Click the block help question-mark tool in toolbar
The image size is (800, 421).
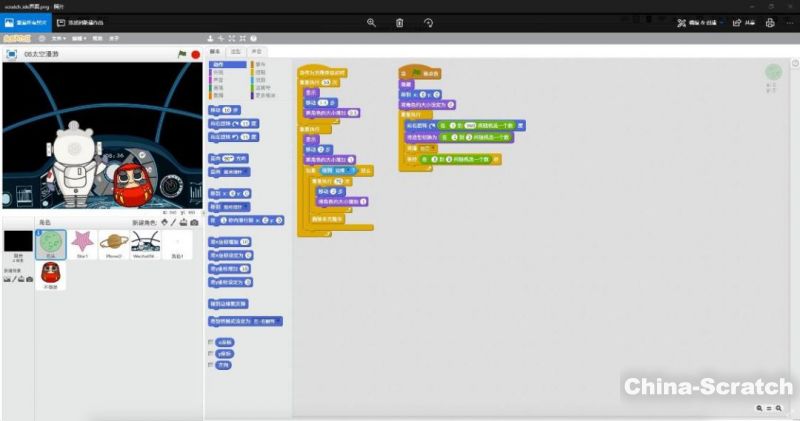[x=254, y=38]
